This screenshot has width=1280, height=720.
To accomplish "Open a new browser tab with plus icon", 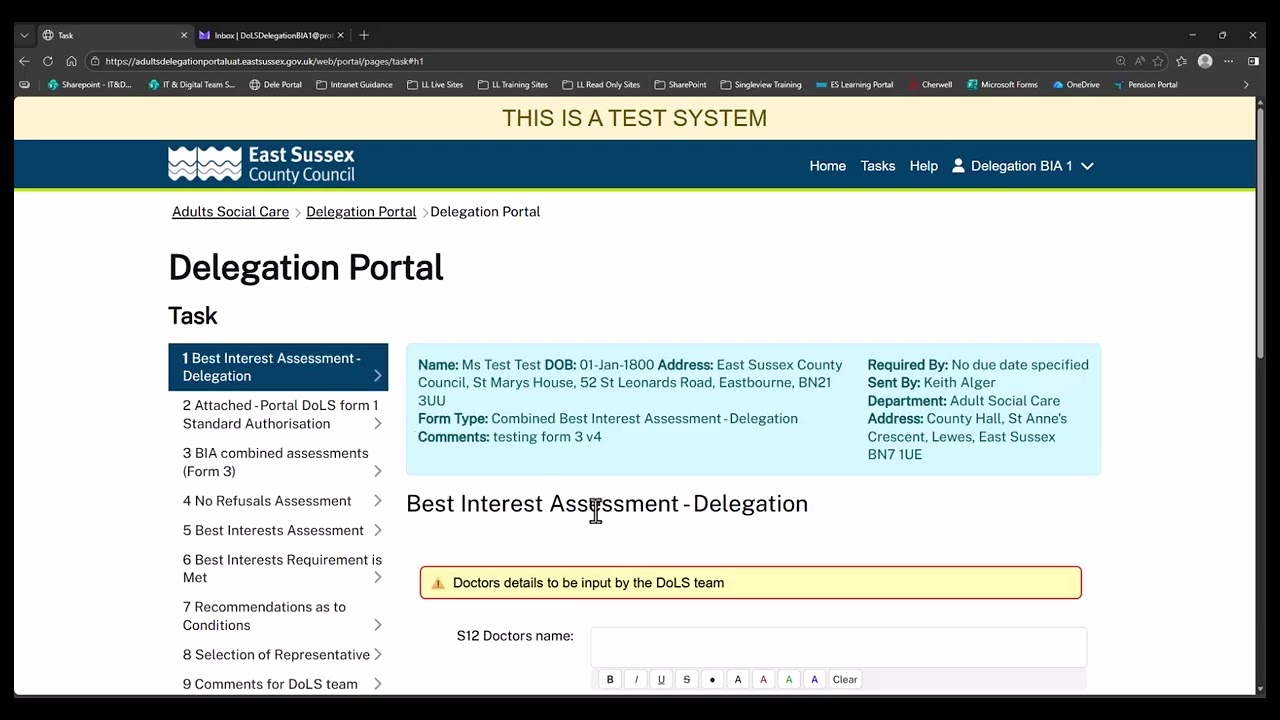I will [x=364, y=35].
